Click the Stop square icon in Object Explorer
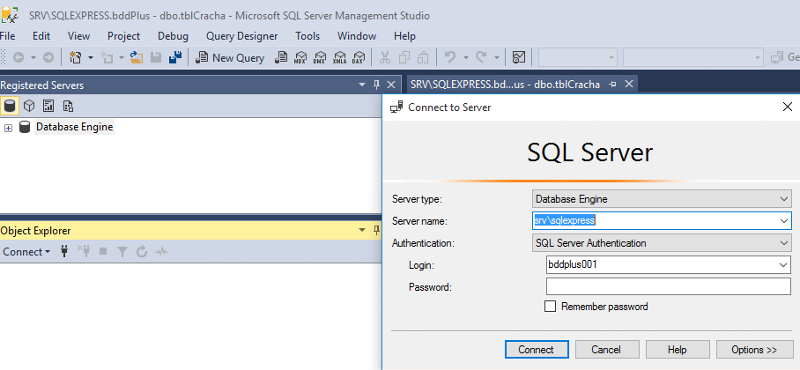800x370 pixels. (103, 252)
